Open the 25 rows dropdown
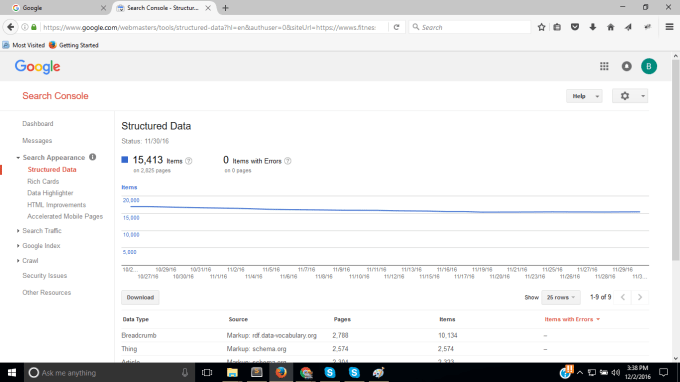 [561, 297]
